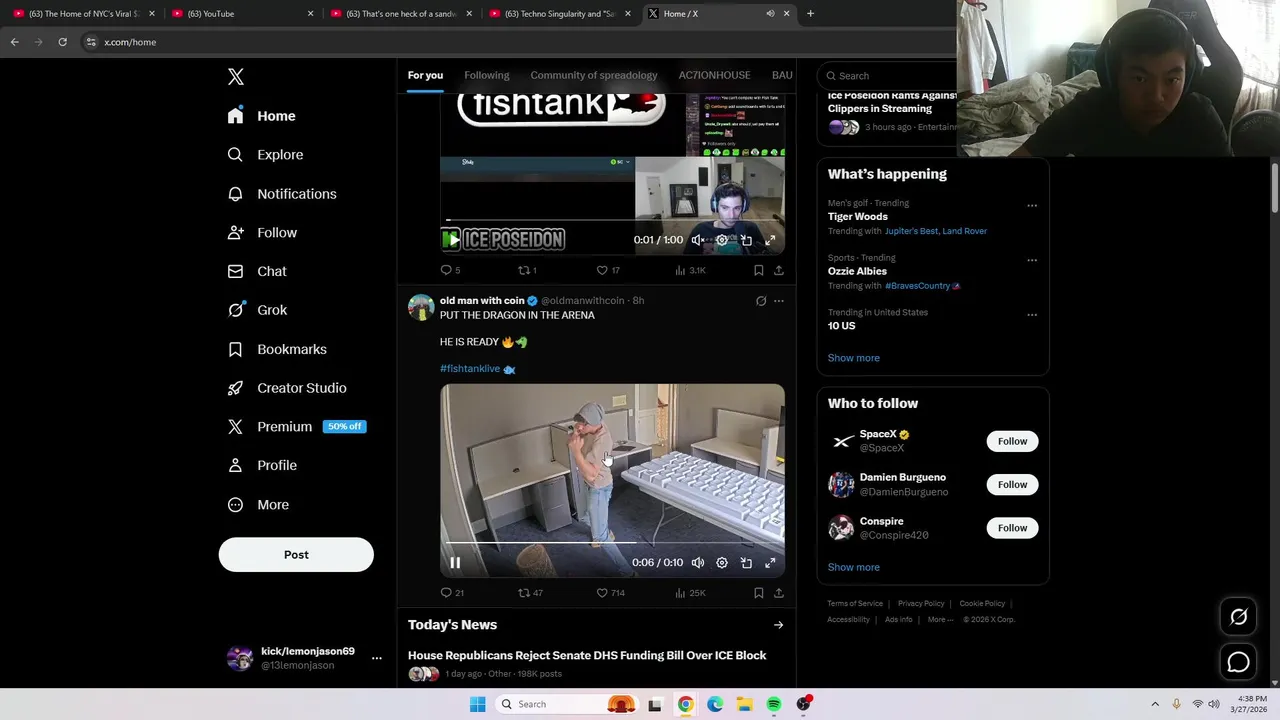Switch to the For you tab

point(425,75)
